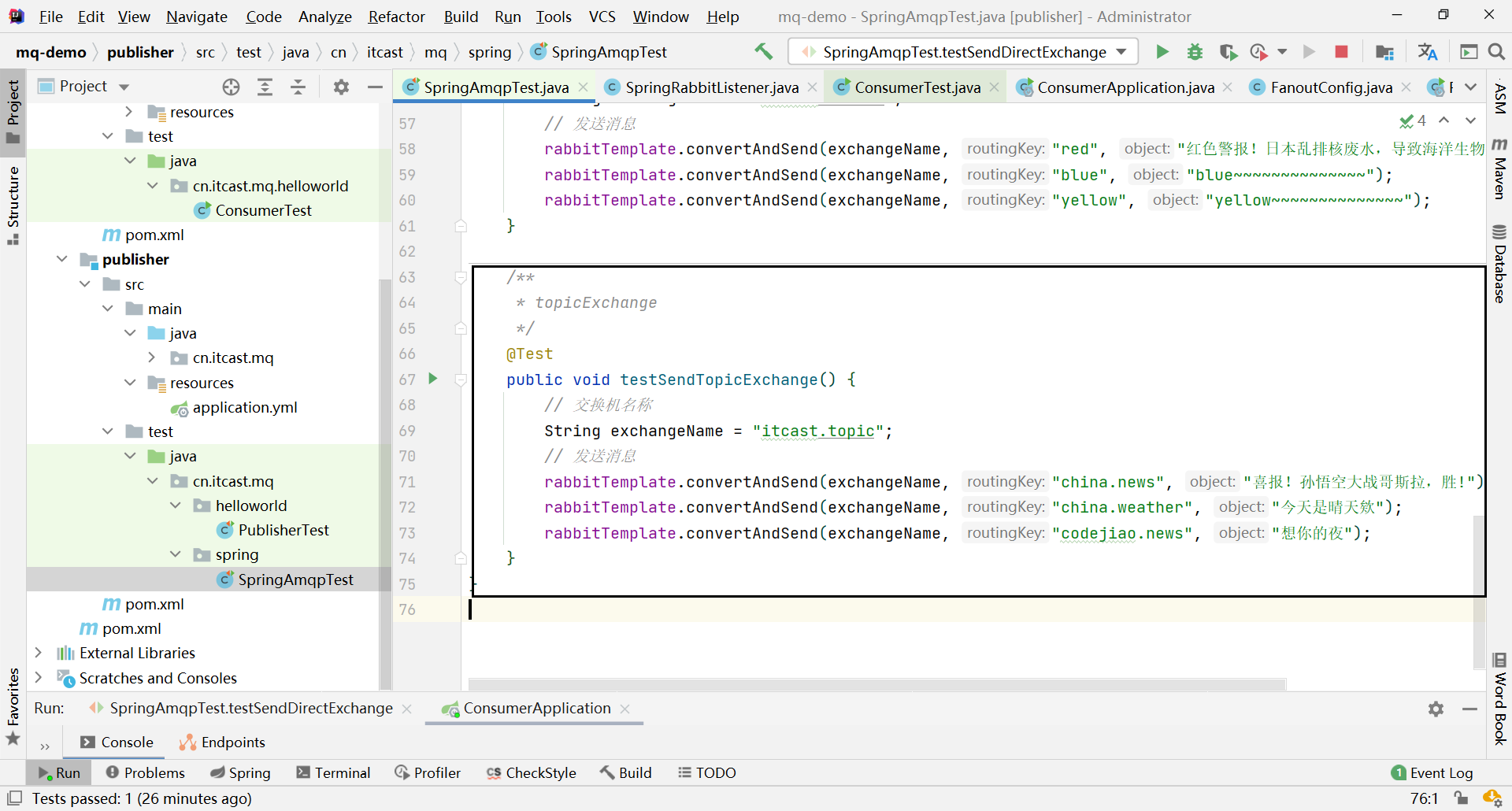Open the Terminal tool window
This screenshot has height=811, width=1512.
[x=333, y=772]
